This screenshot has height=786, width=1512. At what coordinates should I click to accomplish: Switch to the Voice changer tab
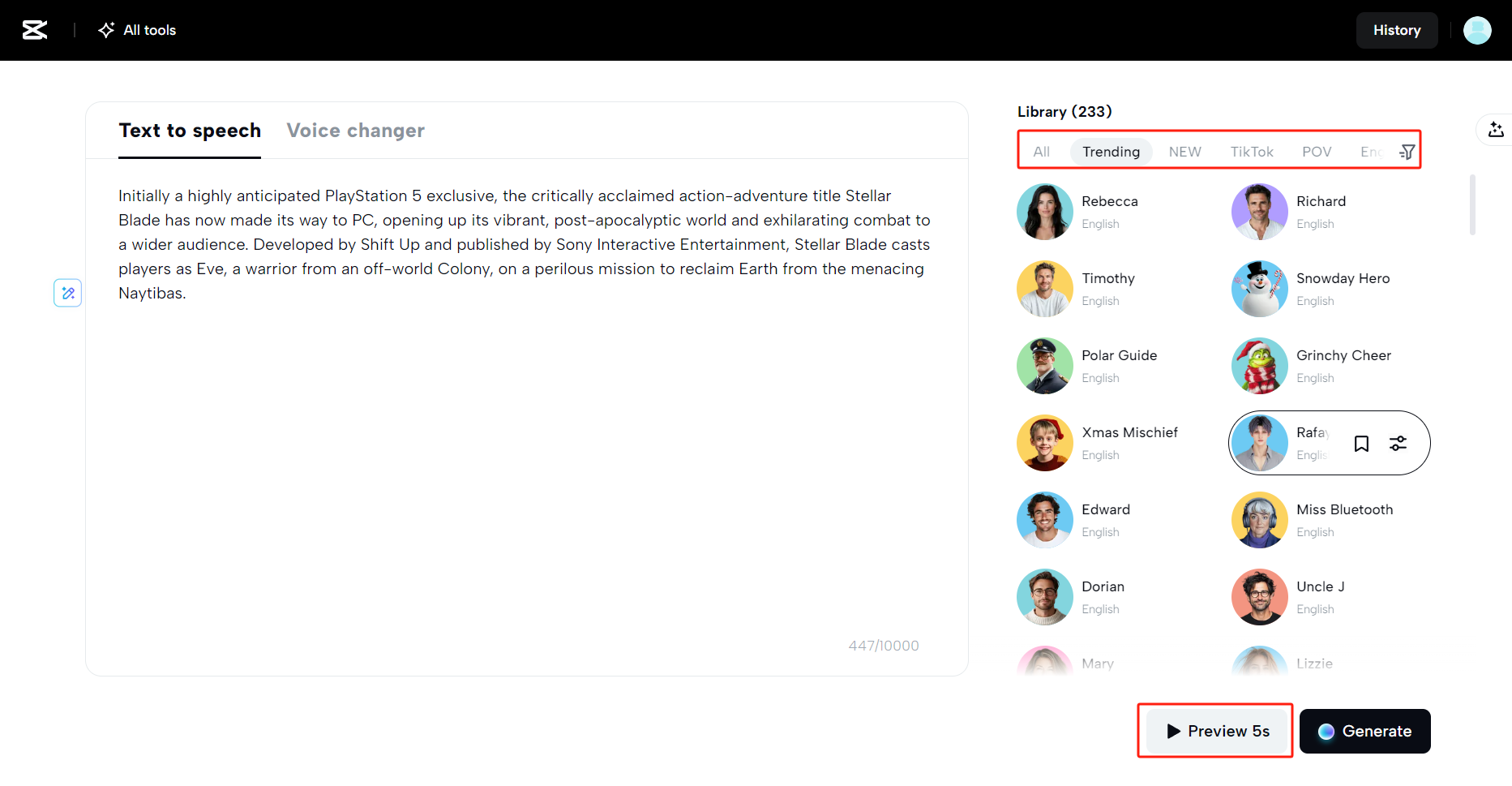(x=355, y=131)
